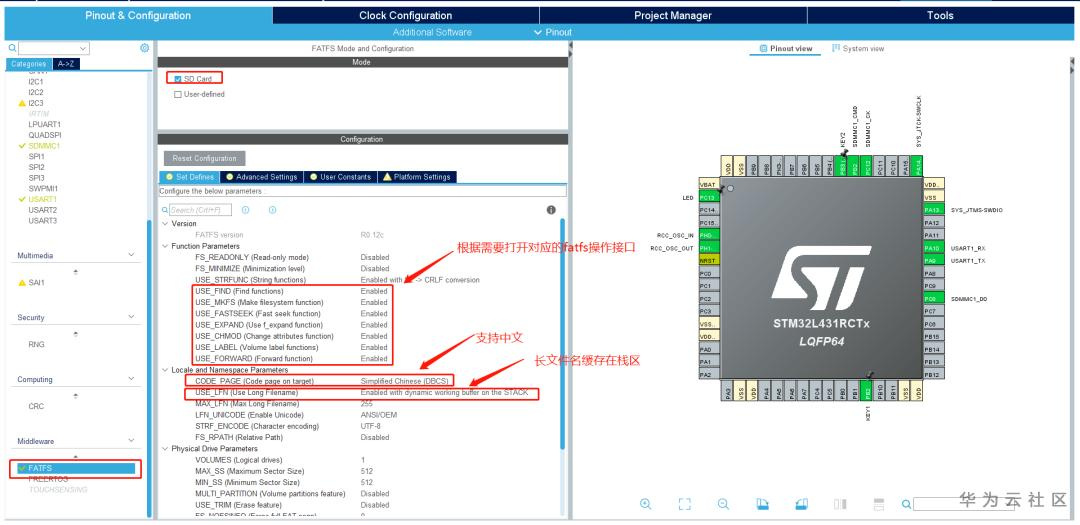Collapse the Physical Drive Parameters group

click(x=165, y=449)
